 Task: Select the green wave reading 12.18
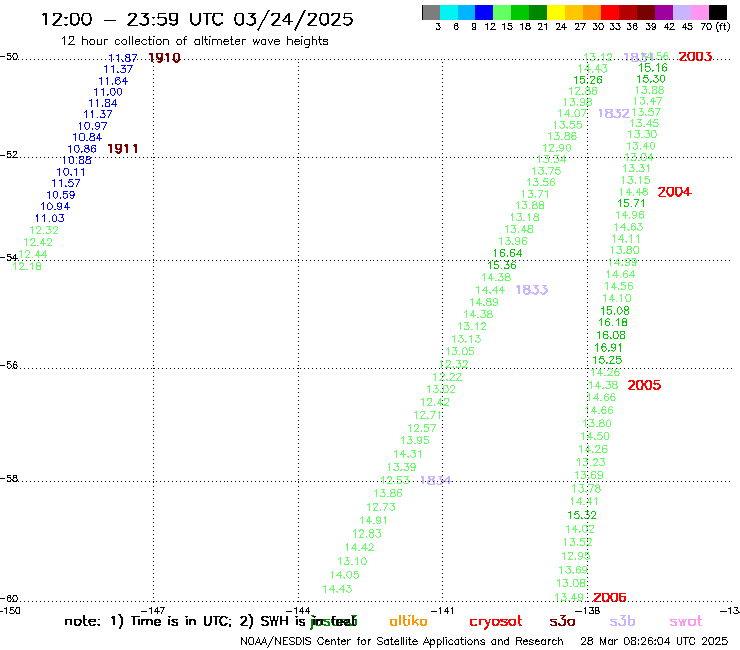point(27,266)
